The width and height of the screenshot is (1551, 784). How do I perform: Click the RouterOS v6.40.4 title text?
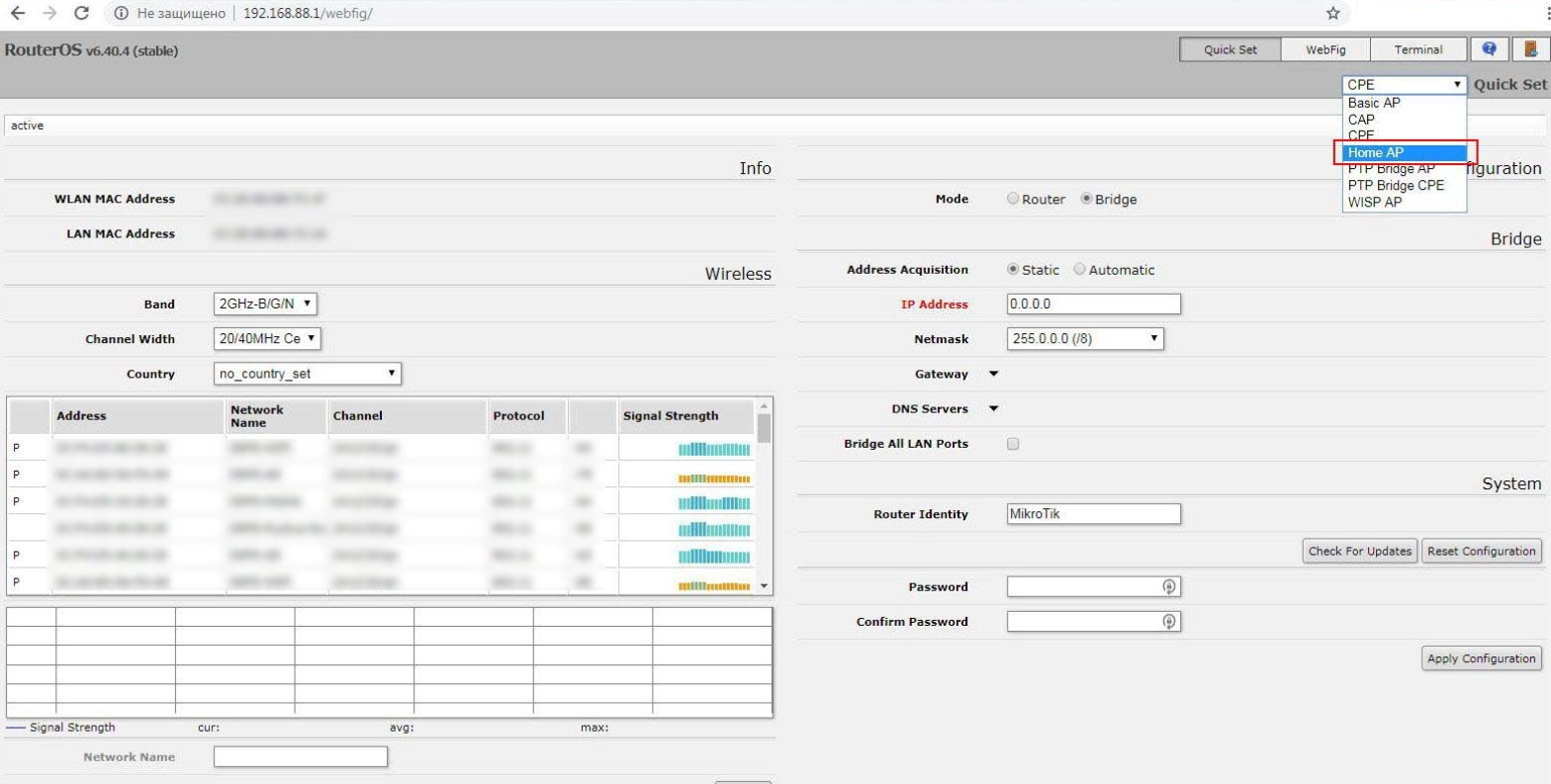(x=92, y=50)
